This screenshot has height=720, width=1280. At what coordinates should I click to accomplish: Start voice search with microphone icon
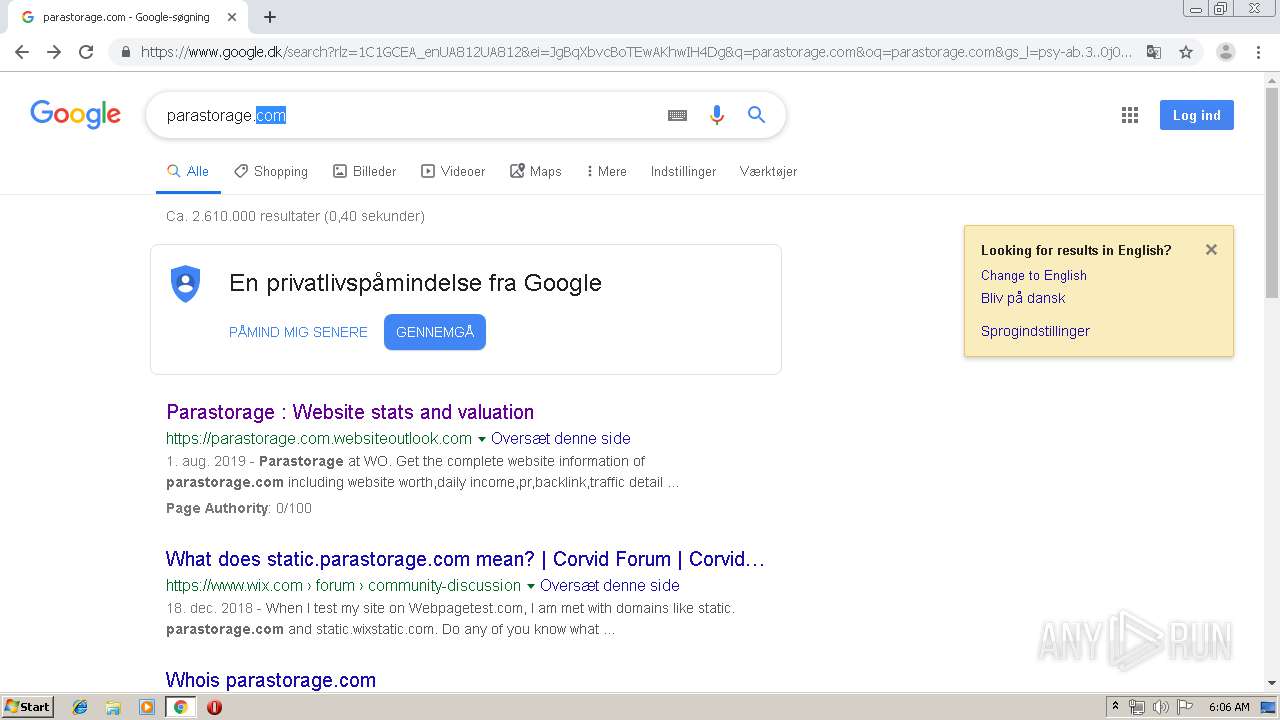pyautogui.click(x=716, y=115)
